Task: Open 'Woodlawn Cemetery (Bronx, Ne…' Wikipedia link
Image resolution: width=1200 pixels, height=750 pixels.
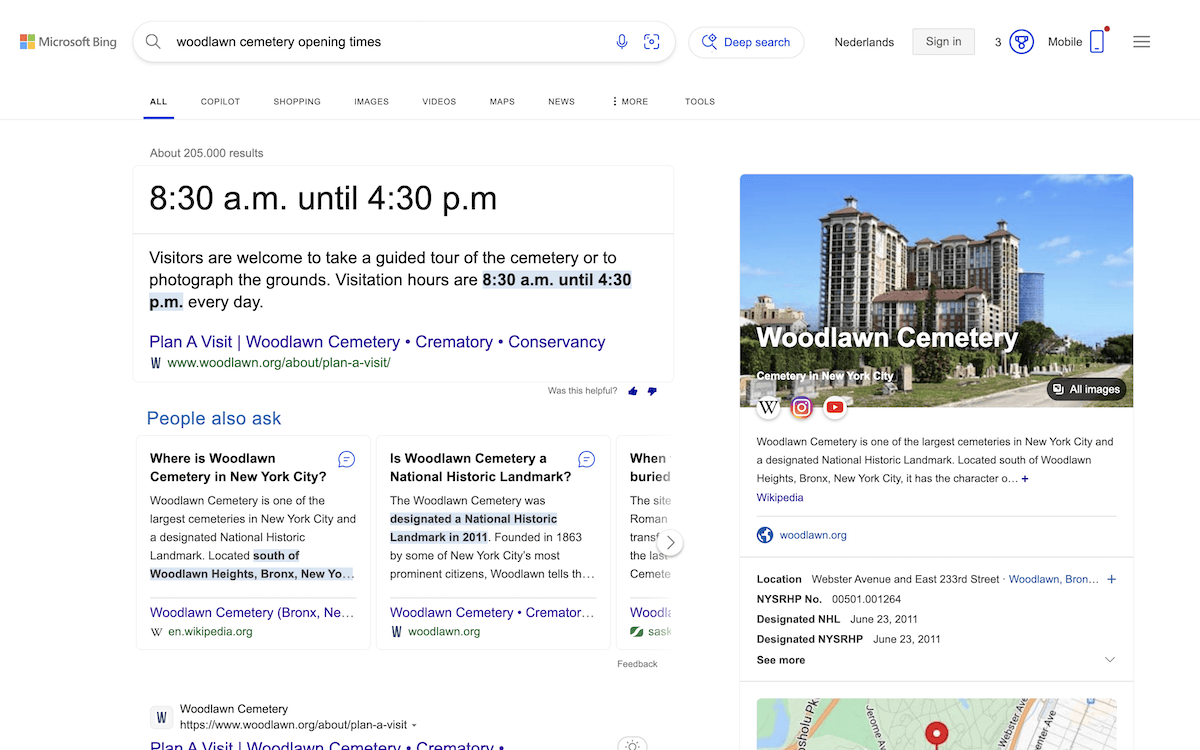Action: [x=252, y=612]
